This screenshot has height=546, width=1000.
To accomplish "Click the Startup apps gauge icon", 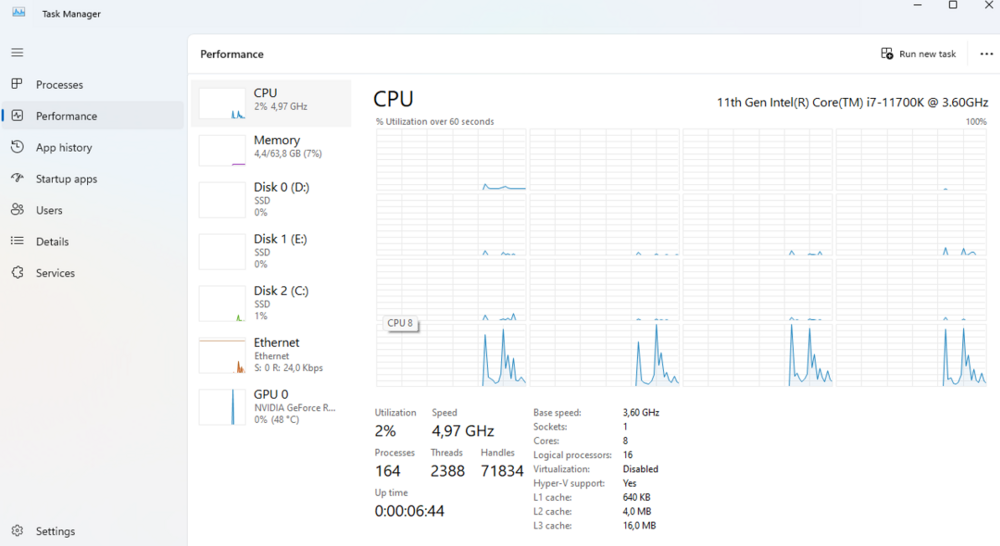I will click(17, 178).
